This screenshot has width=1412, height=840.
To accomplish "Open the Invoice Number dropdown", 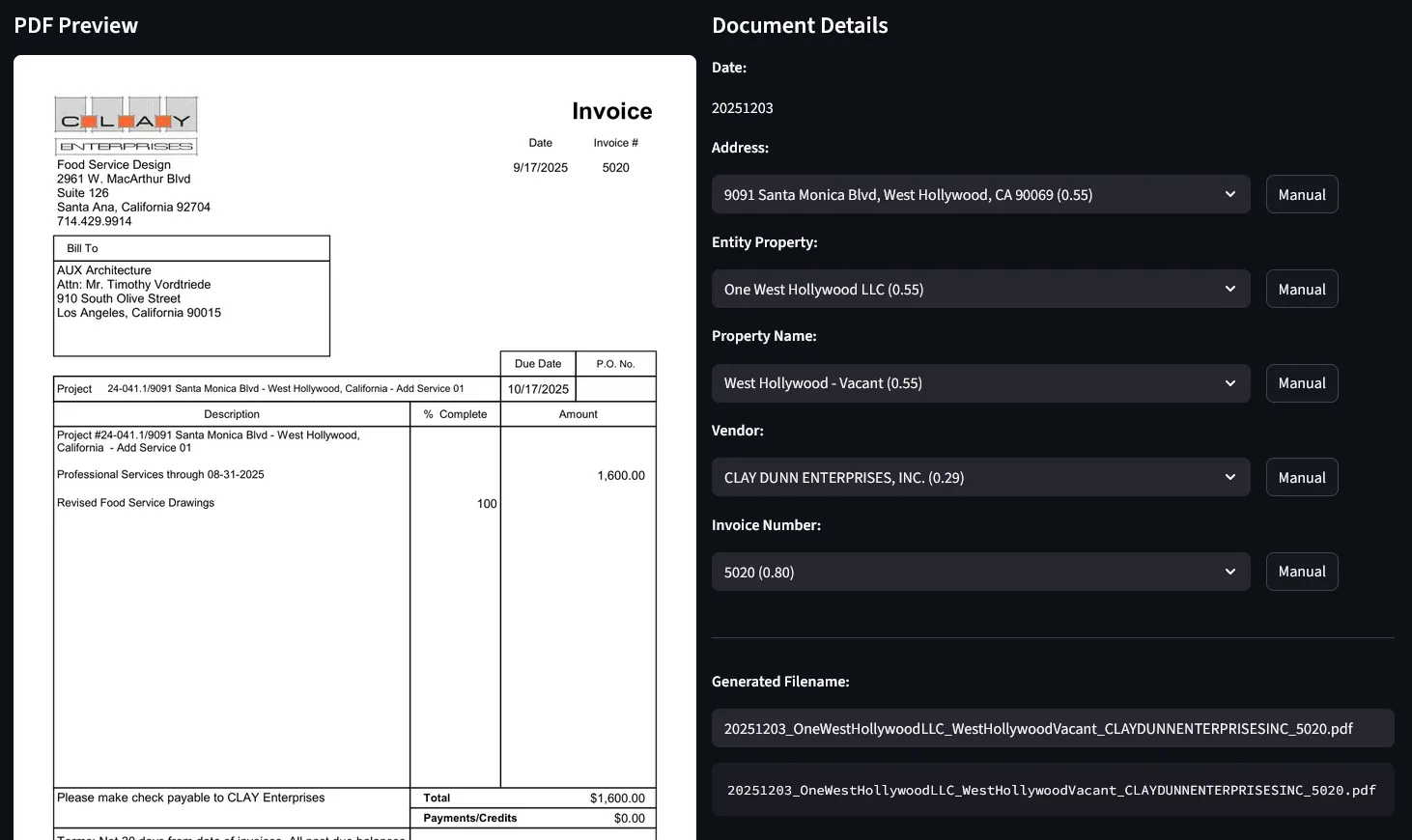I will coord(979,572).
